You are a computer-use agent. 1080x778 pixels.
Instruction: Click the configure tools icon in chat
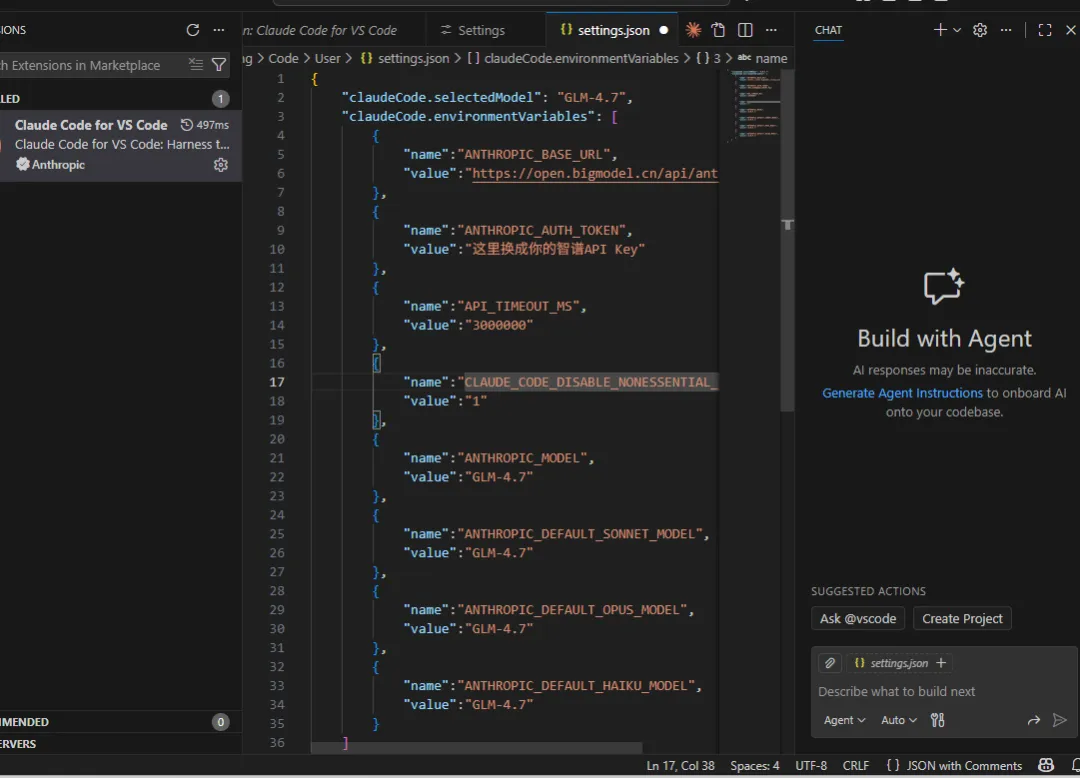pyautogui.click(x=937, y=720)
